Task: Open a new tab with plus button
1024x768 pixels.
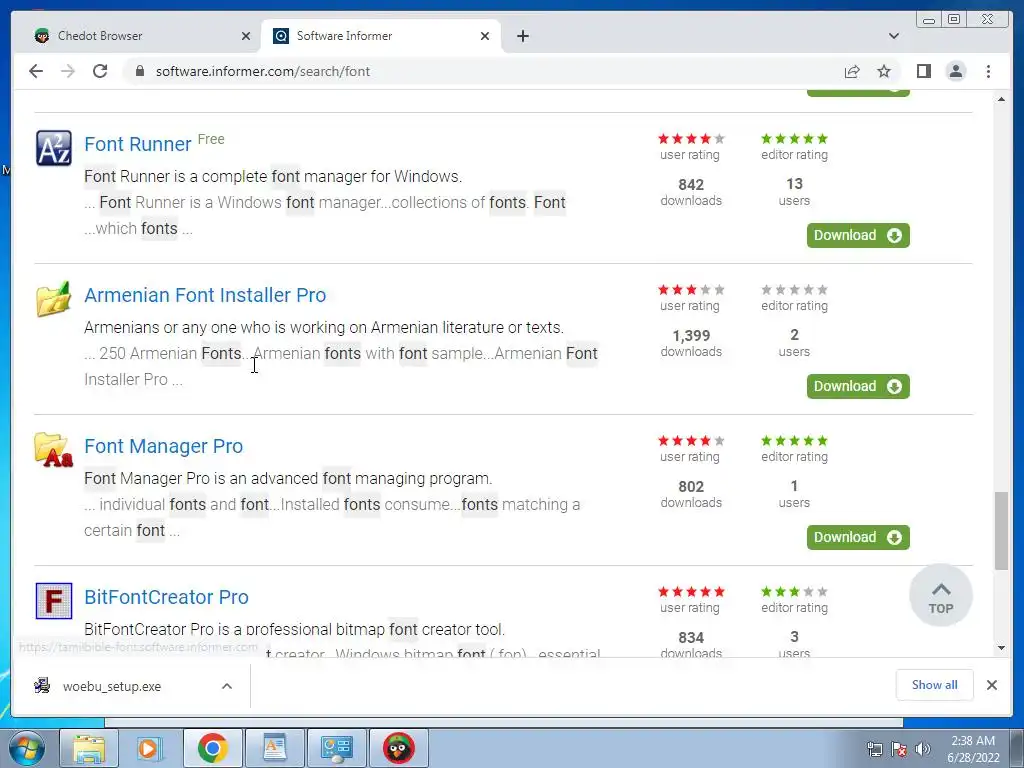Action: (x=522, y=36)
